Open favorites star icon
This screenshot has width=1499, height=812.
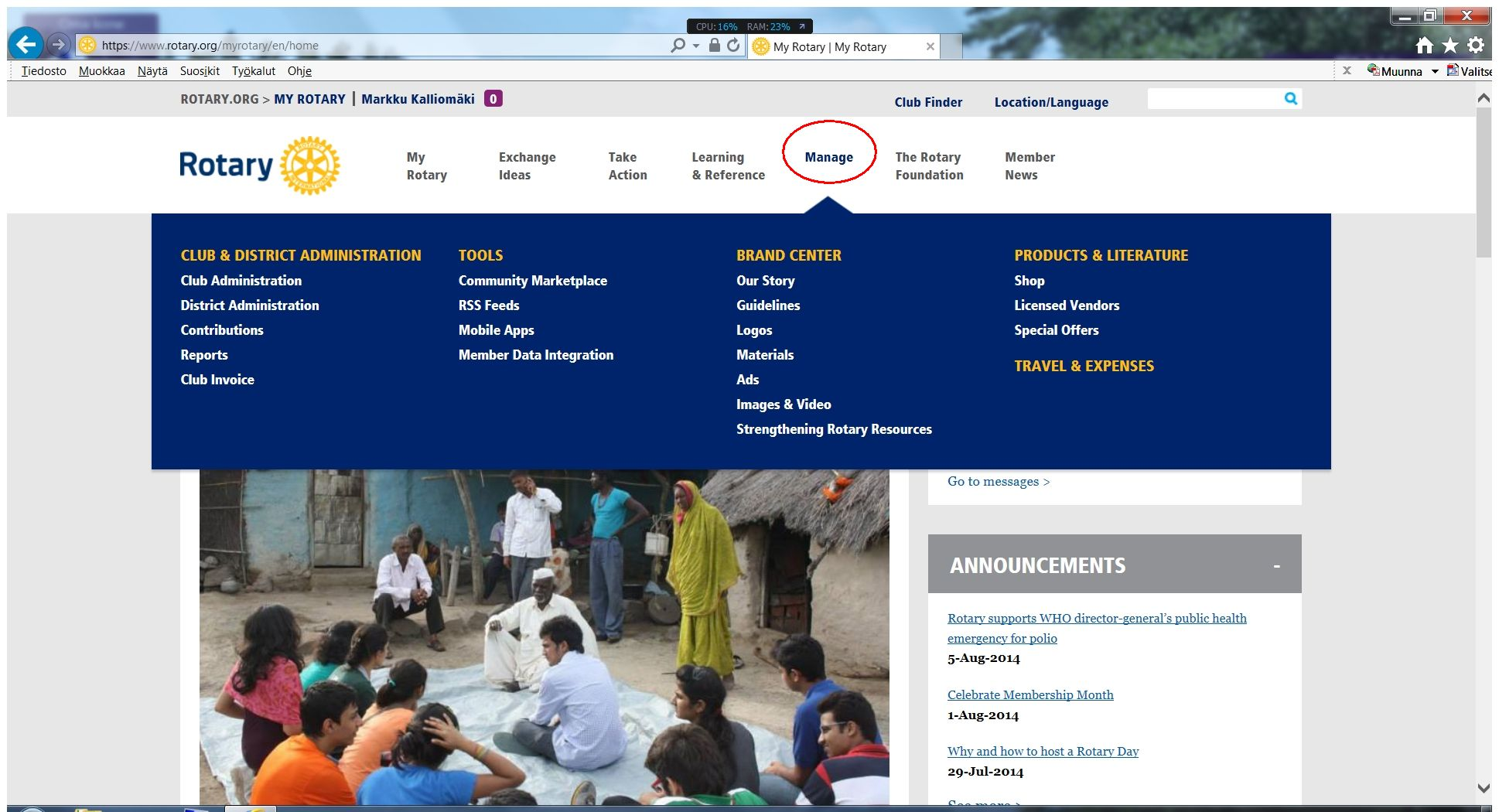point(1450,46)
